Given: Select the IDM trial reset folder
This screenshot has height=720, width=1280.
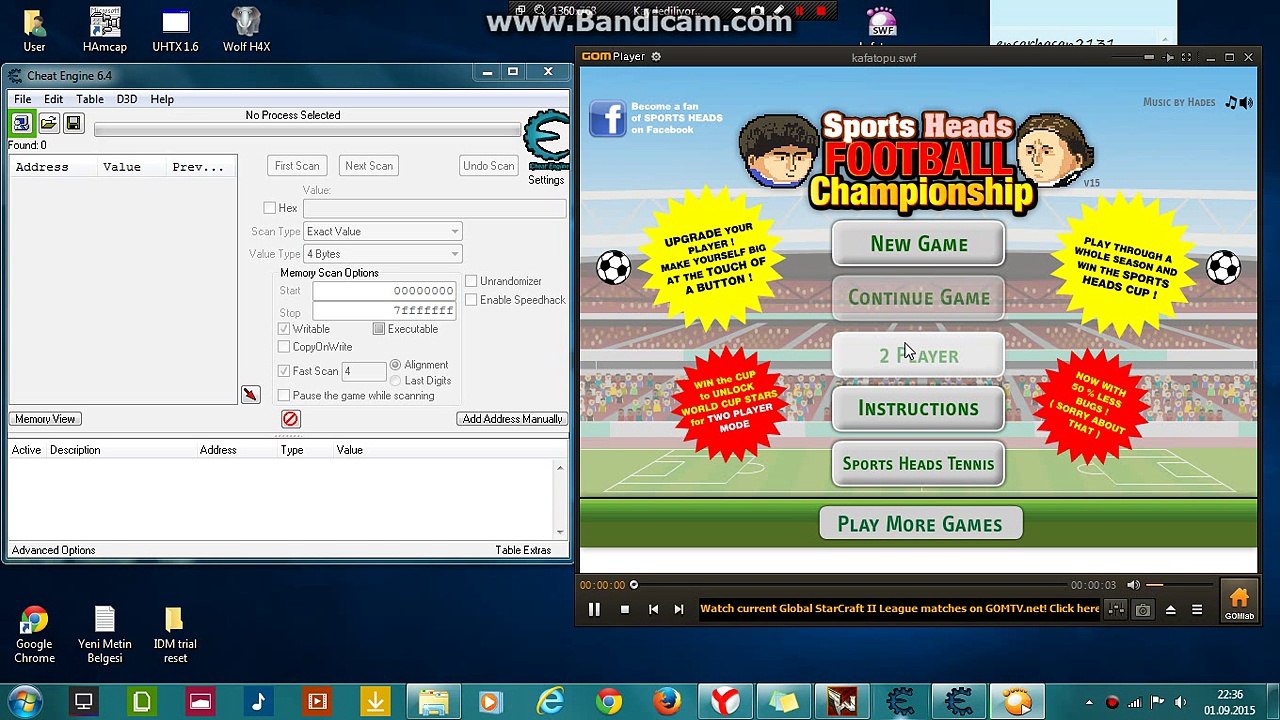Looking at the screenshot, I should click(x=175, y=634).
